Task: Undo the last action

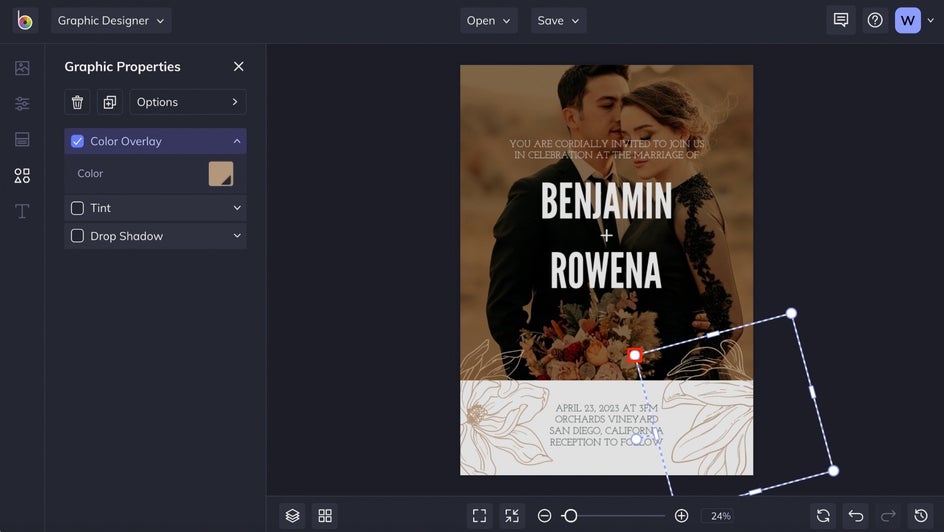Action: pos(856,516)
